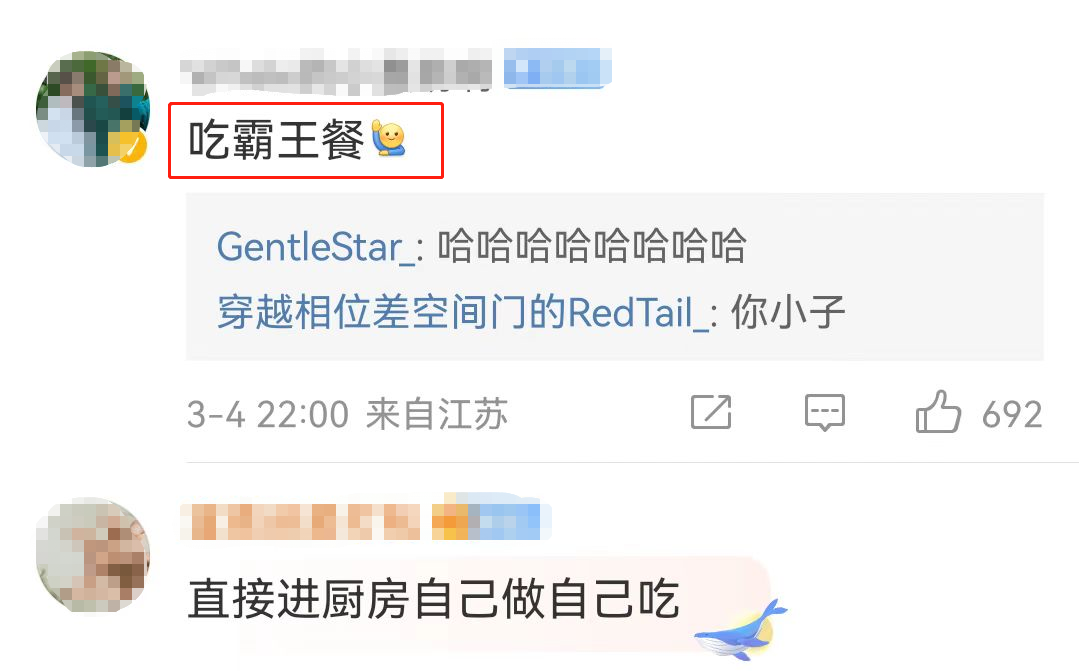Select the 吃霸王餐 comment text

tap(276, 140)
